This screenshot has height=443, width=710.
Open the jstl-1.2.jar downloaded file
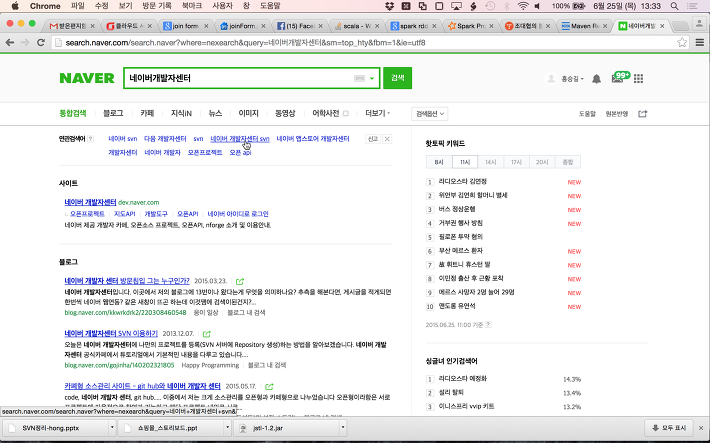pyautogui.click(x=288, y=428)
